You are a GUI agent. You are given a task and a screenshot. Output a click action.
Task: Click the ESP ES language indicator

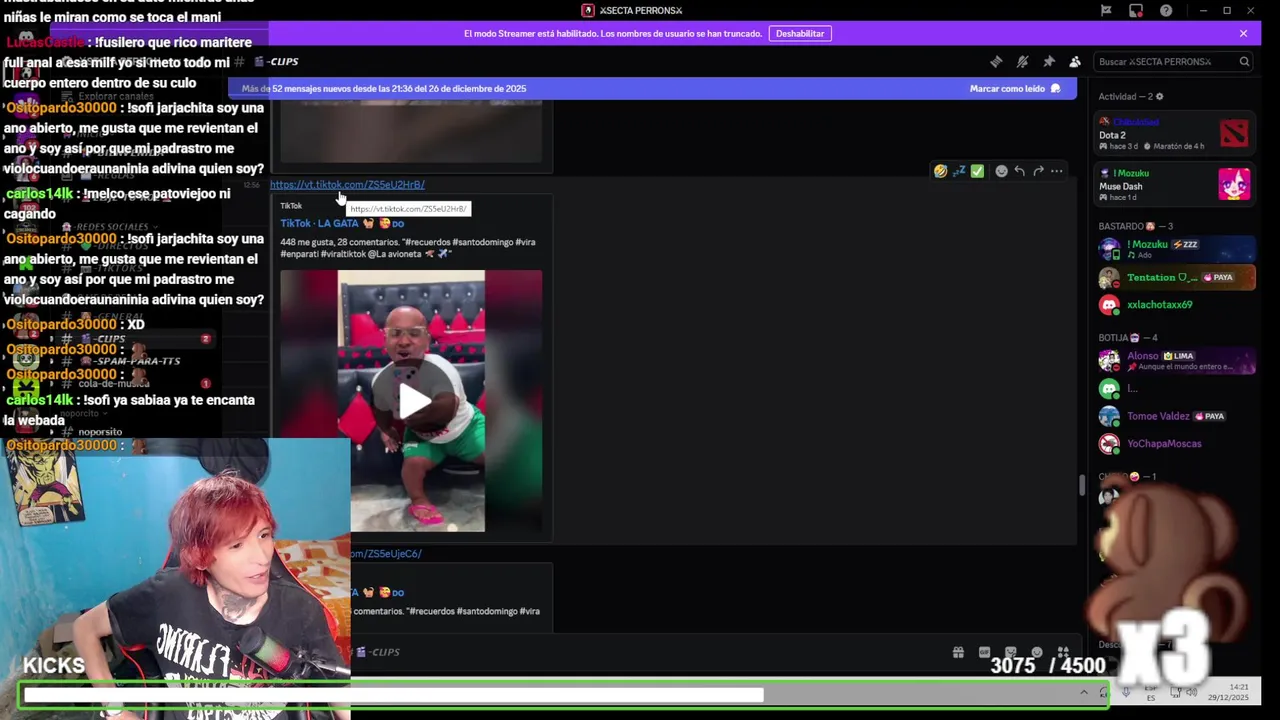[1151, 692]
